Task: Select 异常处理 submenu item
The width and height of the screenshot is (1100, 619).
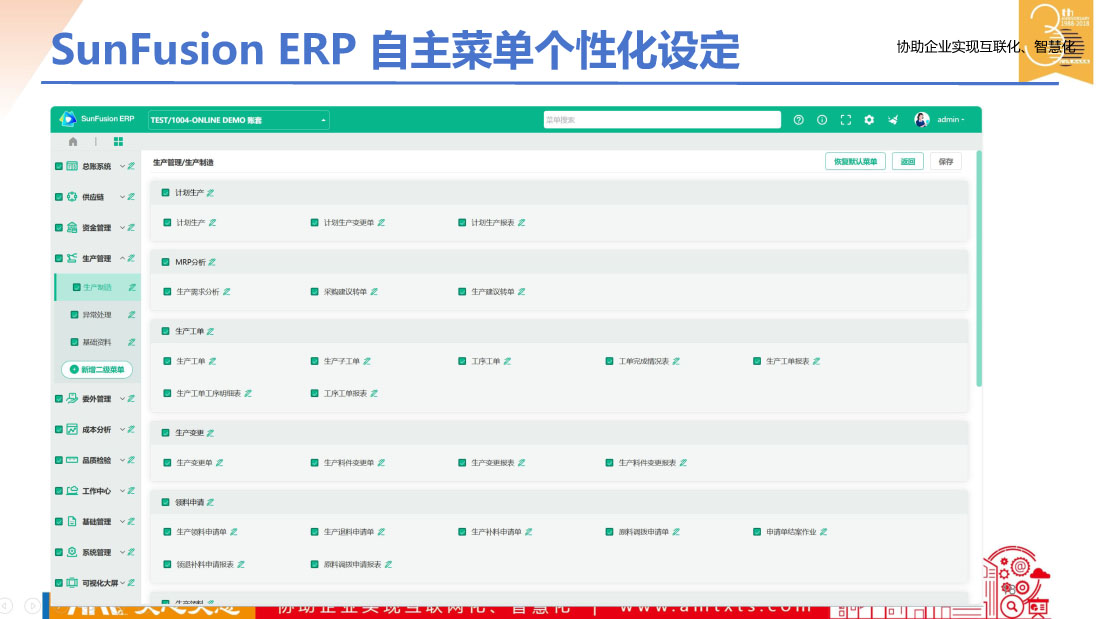Action: point(96,315)
